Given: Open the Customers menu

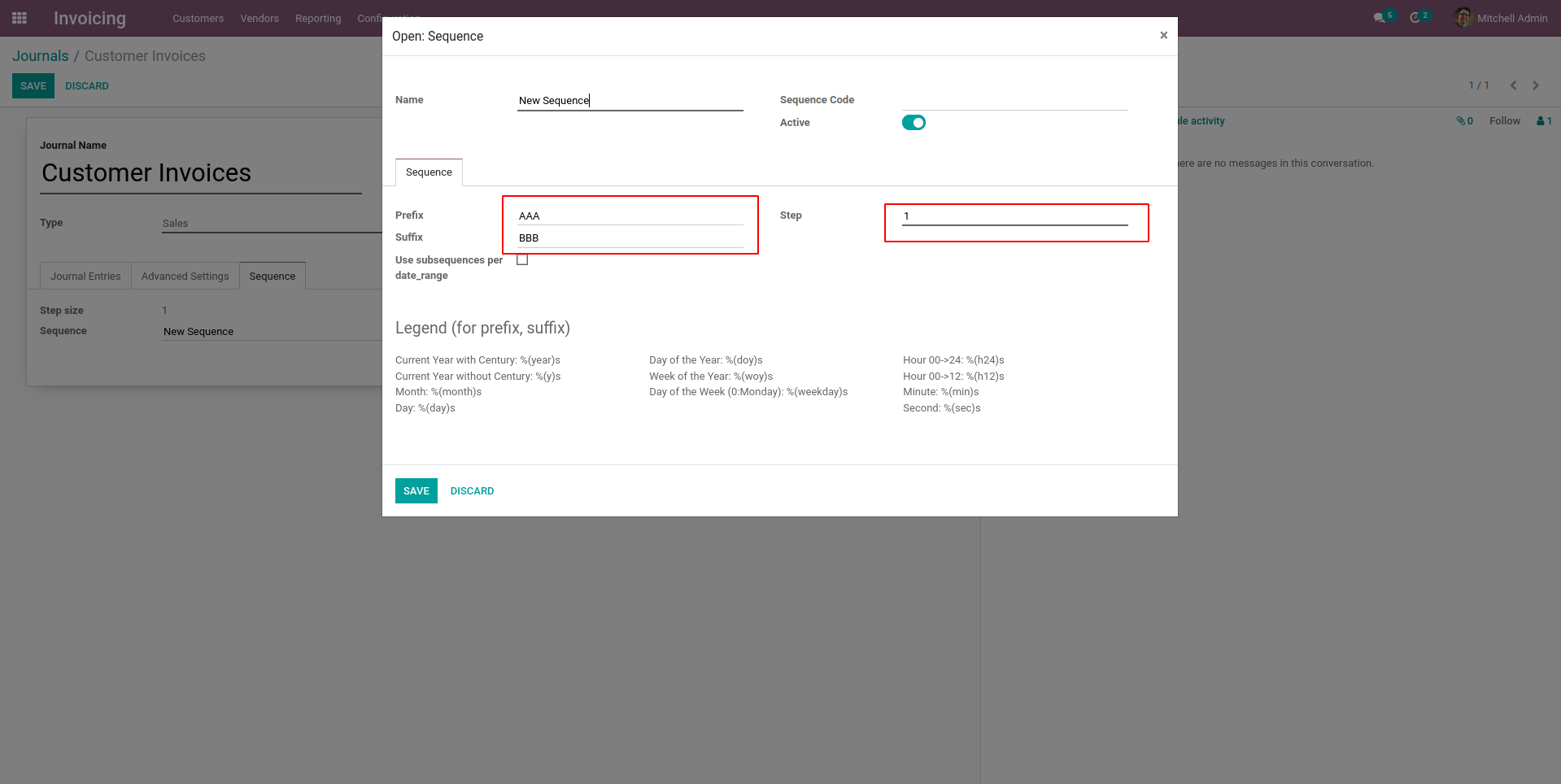Looking at the screenshot, I should tap(198, 18).
